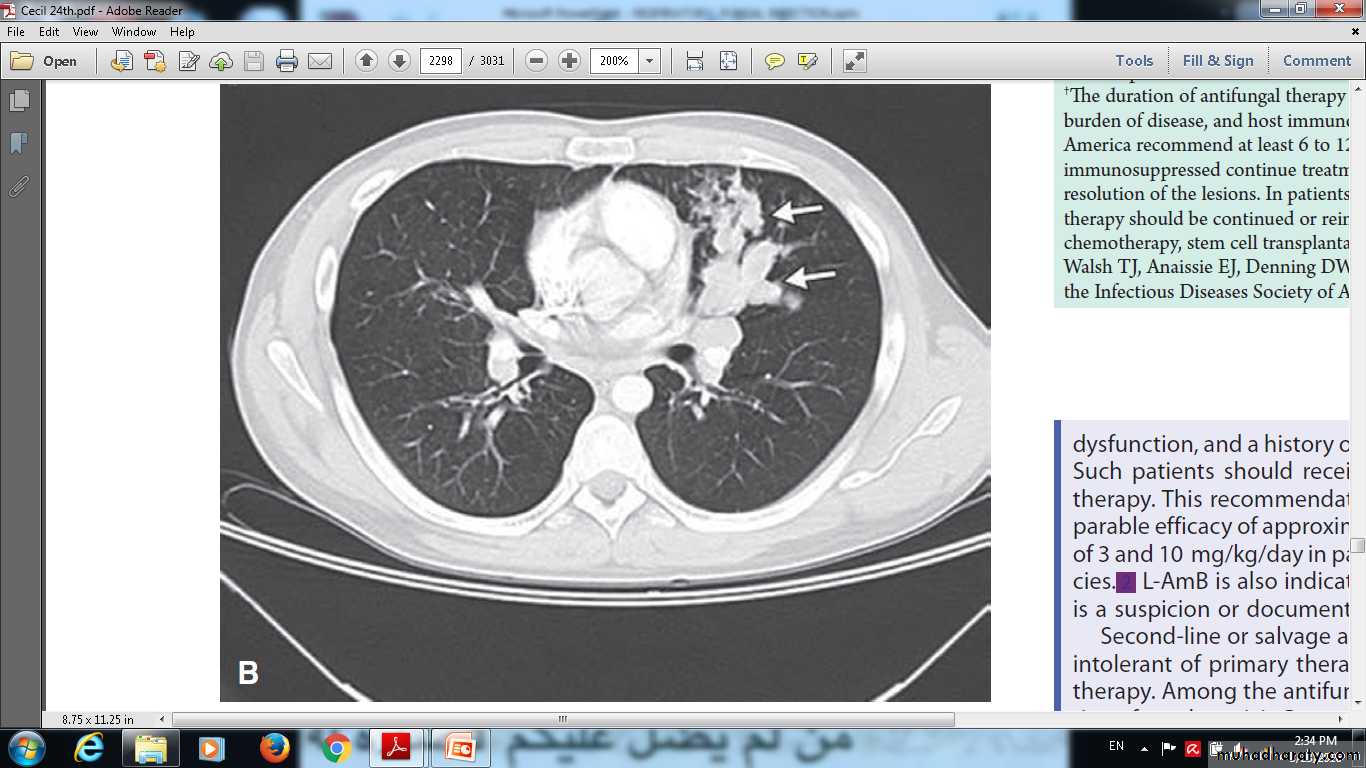Toggle the bookmarks panel in sidebar
The width and height of the screenshot is (1366, 768).
(x=19, y=143)
